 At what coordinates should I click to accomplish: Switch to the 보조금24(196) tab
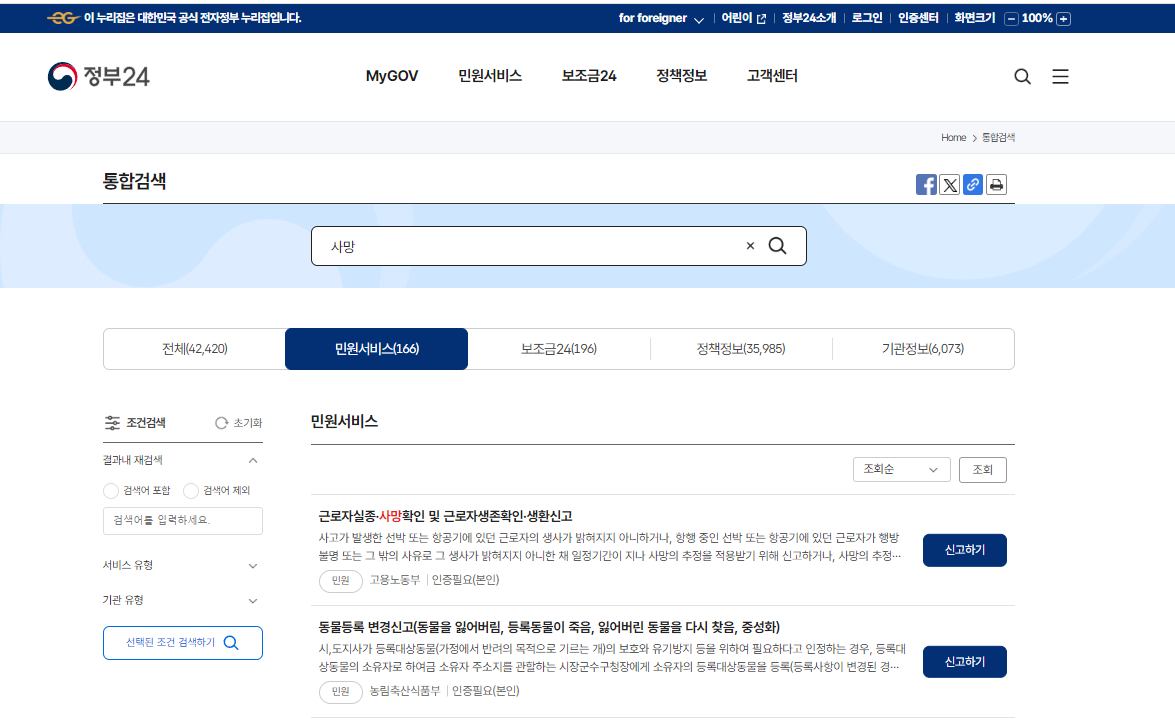(x=558, y=349)
